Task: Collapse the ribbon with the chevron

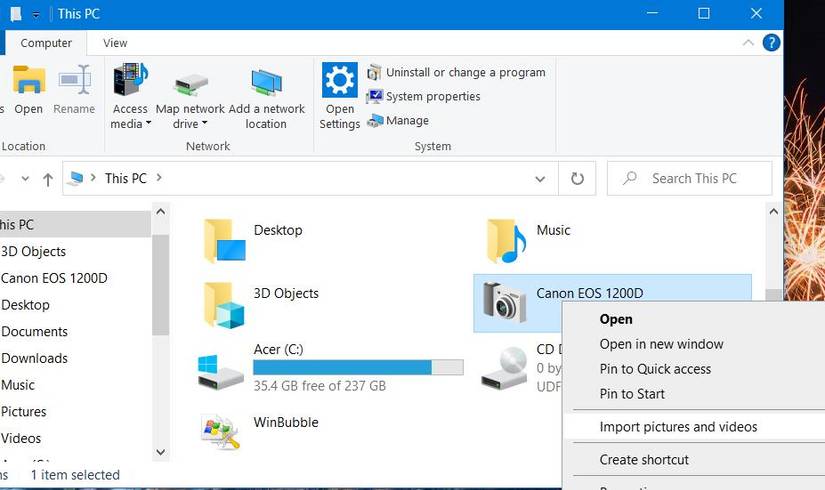Action: [x=748, y=43]
